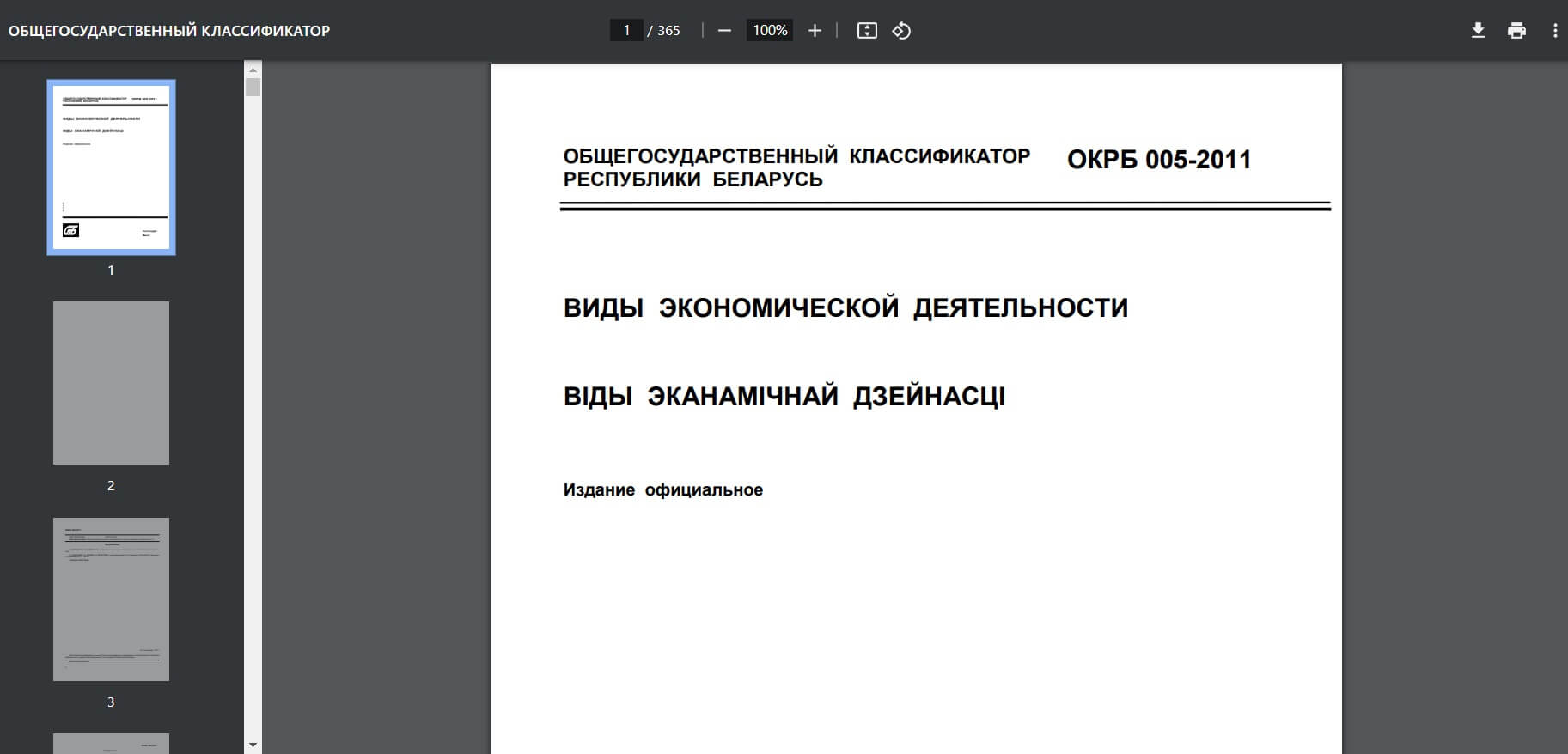Click the text 'РЕСПУБЛИКИ БЕЛАРУСЬ'

692,179
